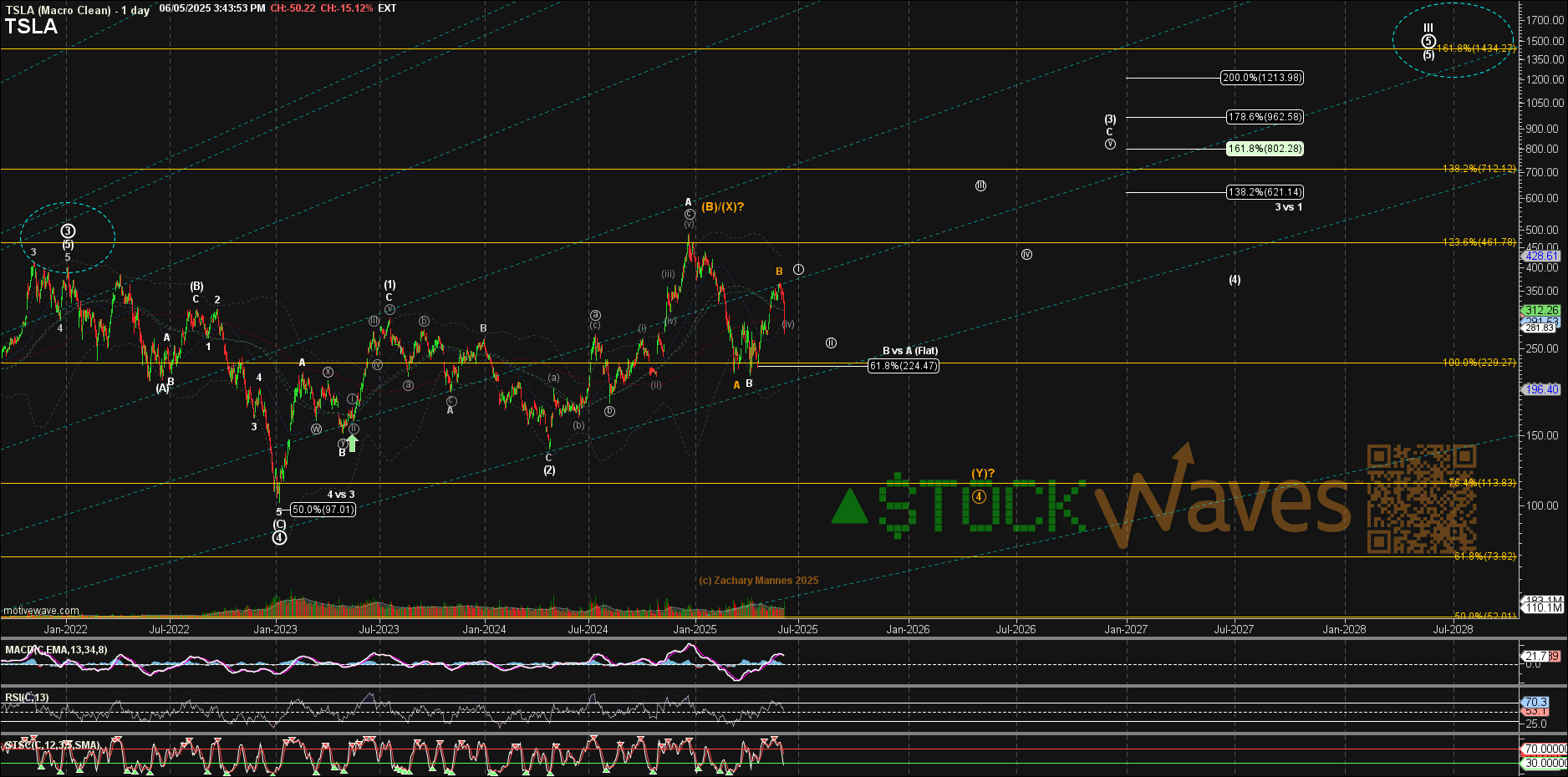This screenshot has height=777, width=1568.
Task: Select the highlighted 161.8%(802.28) Fibonacci label
Action: (x=1265, y=149)
